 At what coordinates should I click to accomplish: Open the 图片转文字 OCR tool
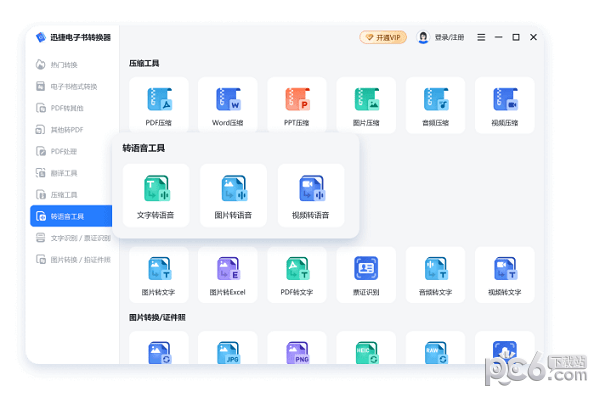point(159,275)
